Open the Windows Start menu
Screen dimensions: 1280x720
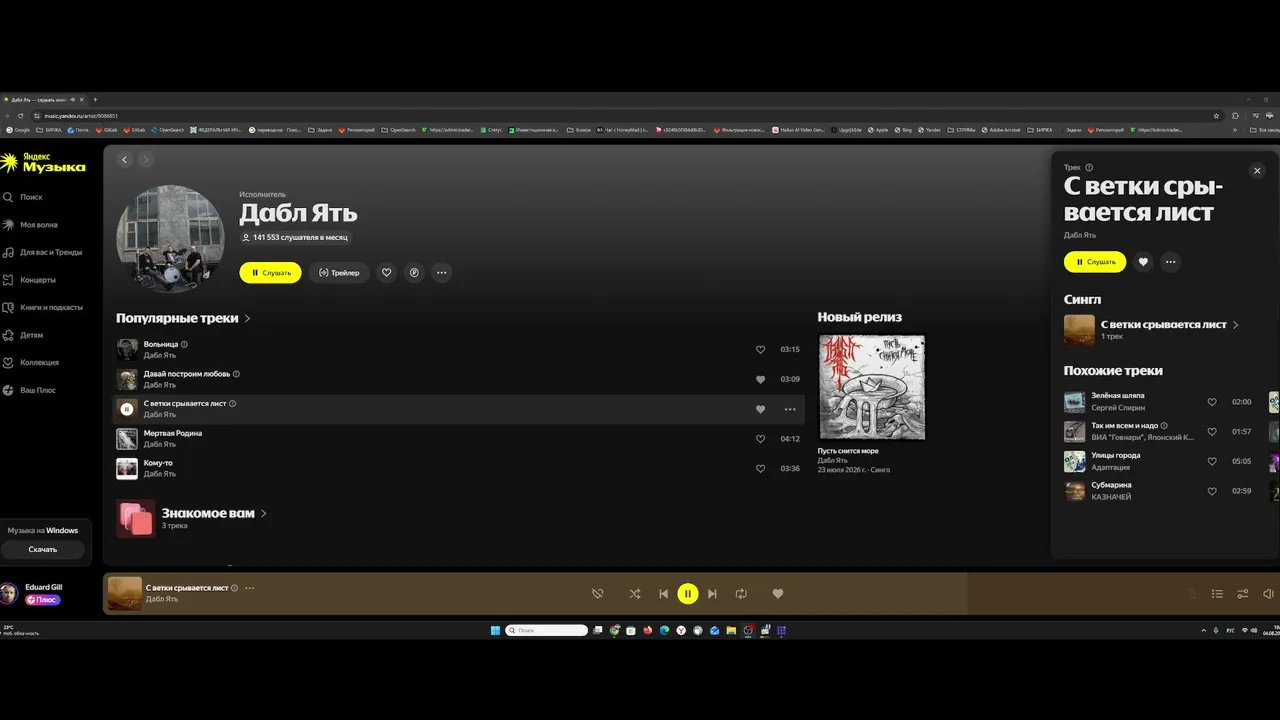point(494,631)
